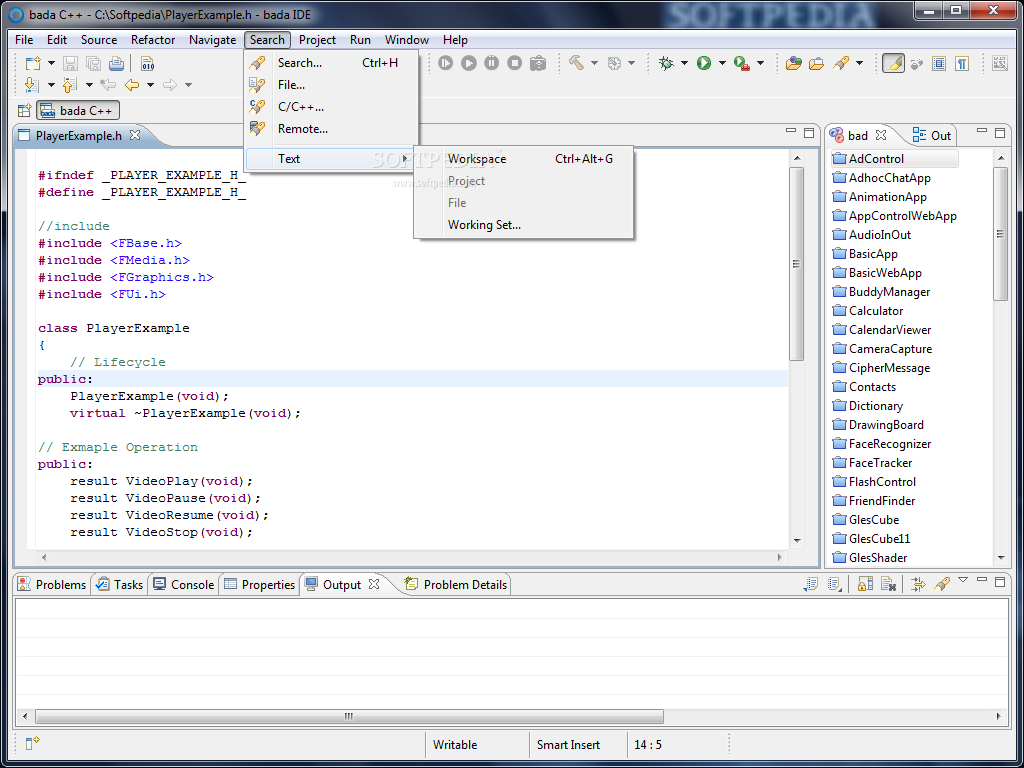Switch to the Problems tab

point(52,584)
